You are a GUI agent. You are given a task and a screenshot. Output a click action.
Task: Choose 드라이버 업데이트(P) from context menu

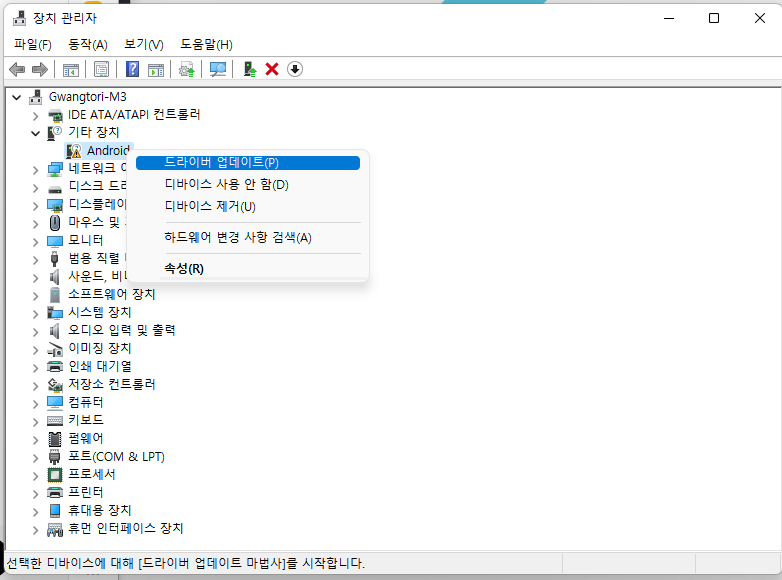(x=248, y=163)
